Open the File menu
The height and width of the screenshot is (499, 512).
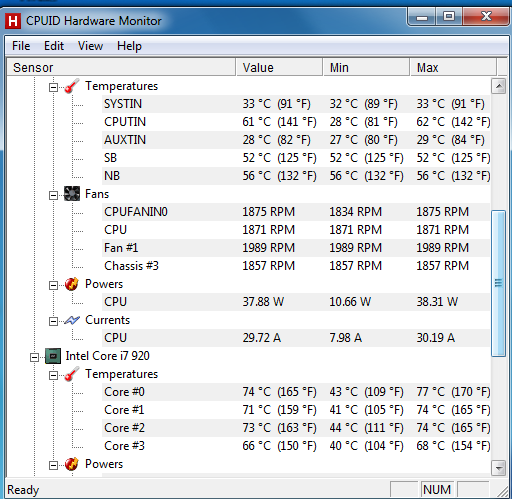(21, 46)
